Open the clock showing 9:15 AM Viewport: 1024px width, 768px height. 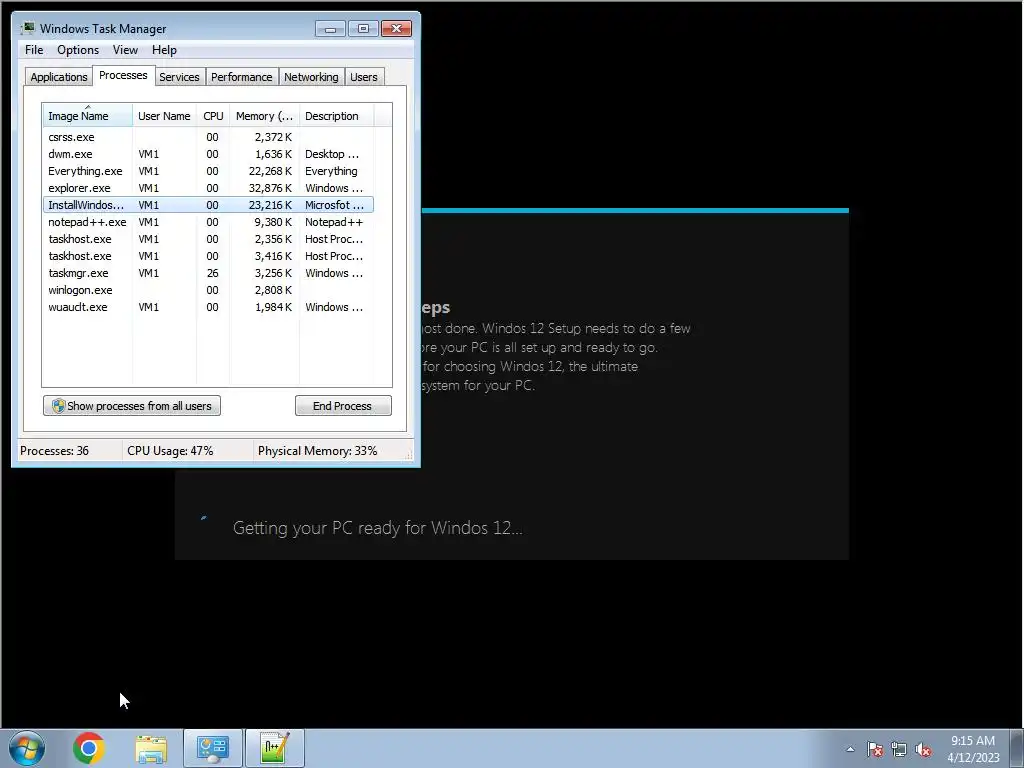[x=973, y=749]
